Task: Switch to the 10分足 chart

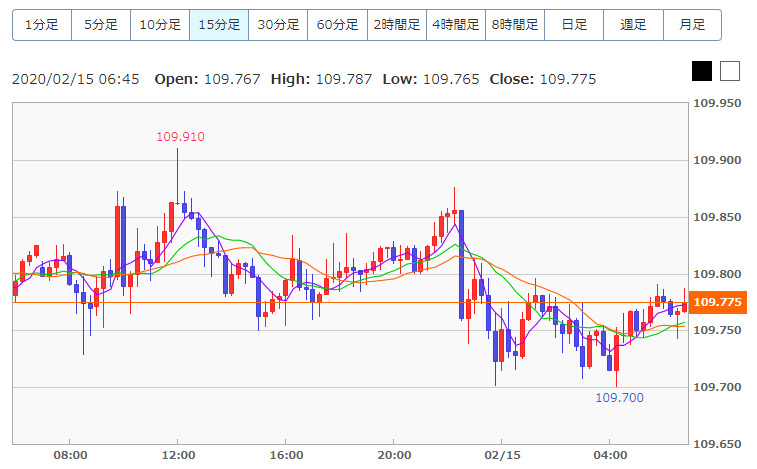Action: [160, 25]
